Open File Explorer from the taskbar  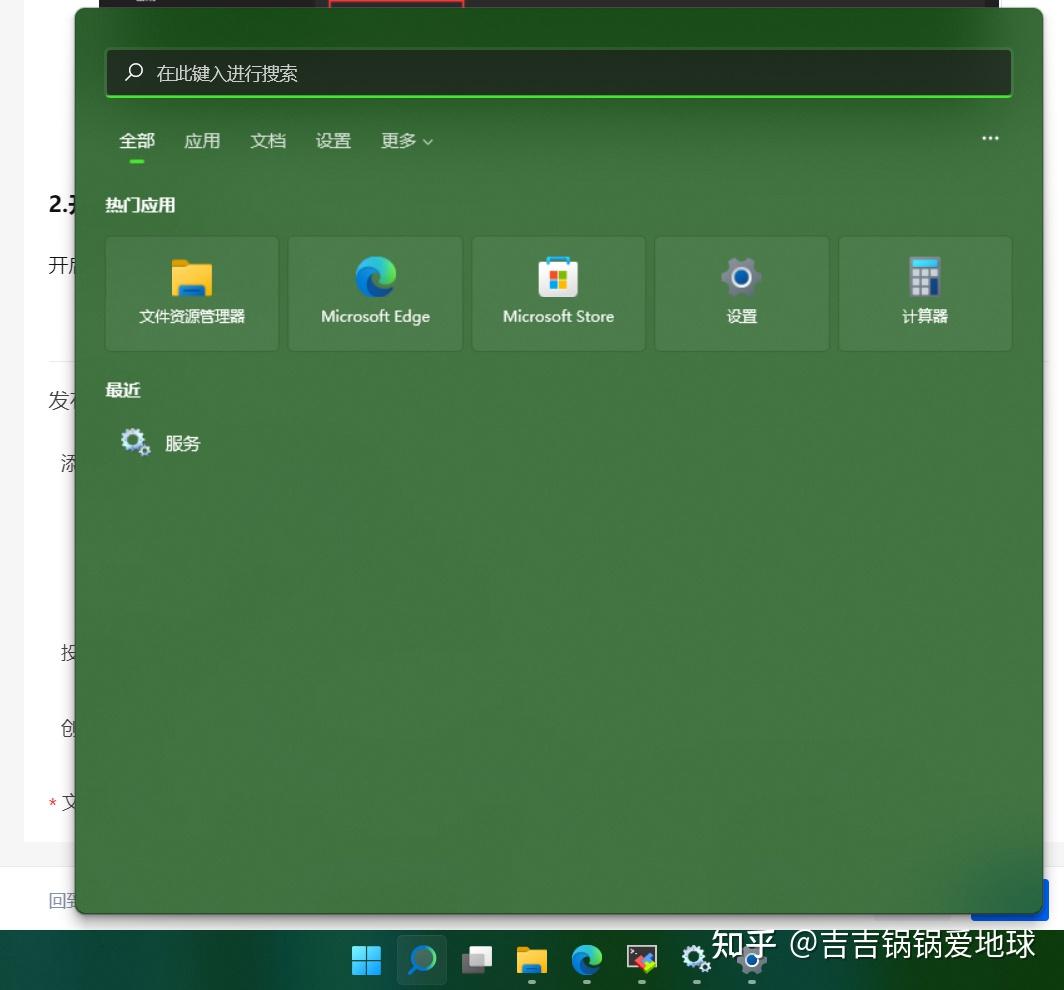tap(532, 960)
